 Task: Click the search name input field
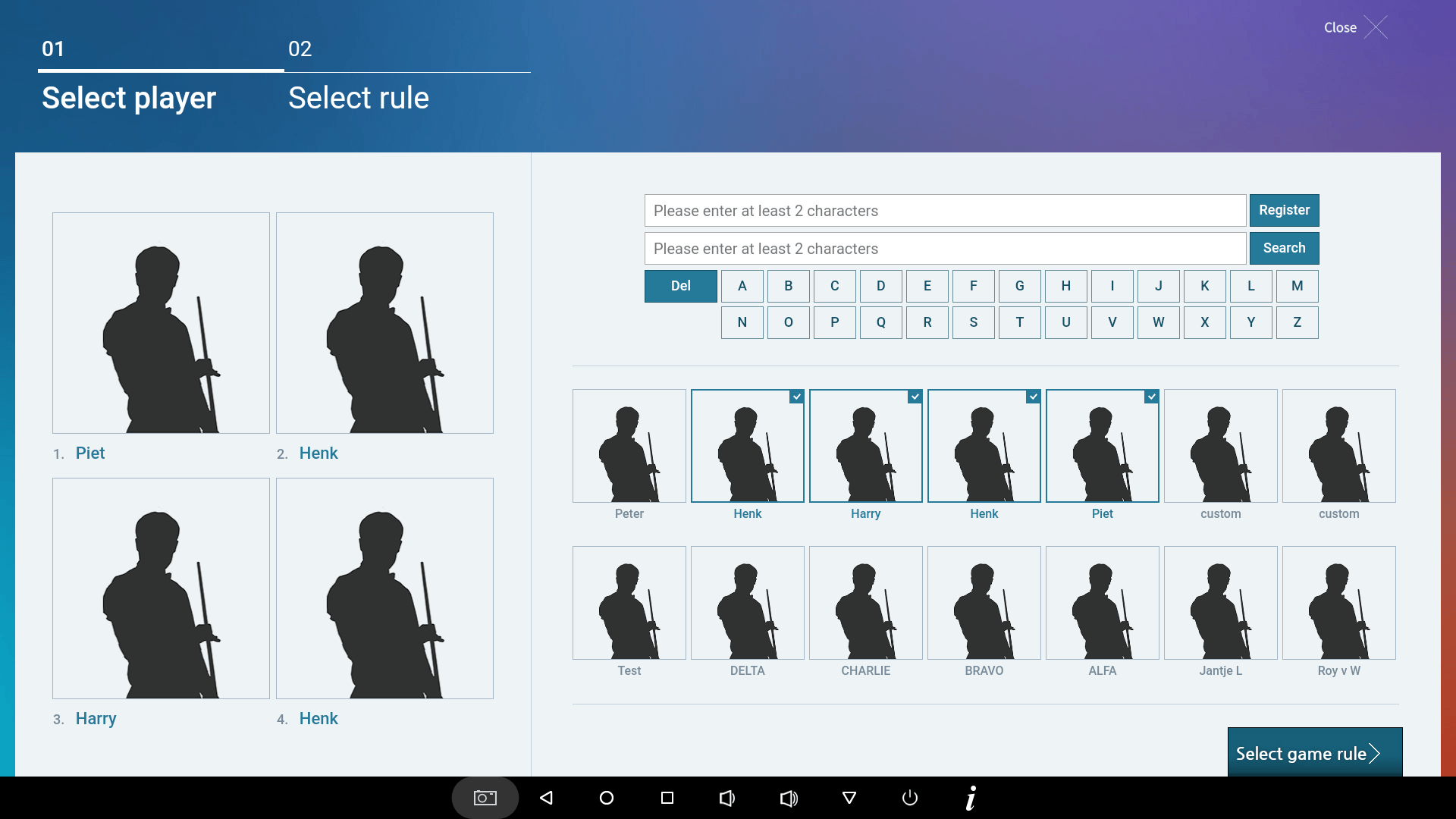click(x=945, y=248)
